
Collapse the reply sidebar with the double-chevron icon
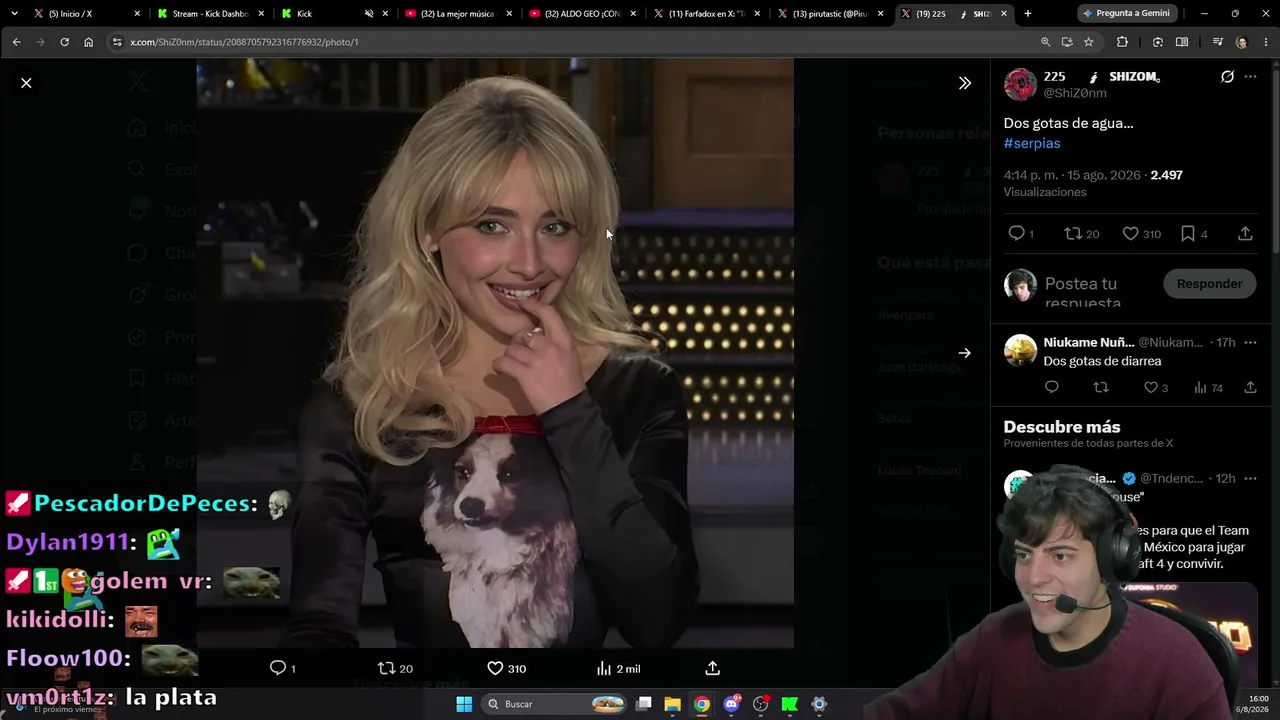tap(965, 83)
